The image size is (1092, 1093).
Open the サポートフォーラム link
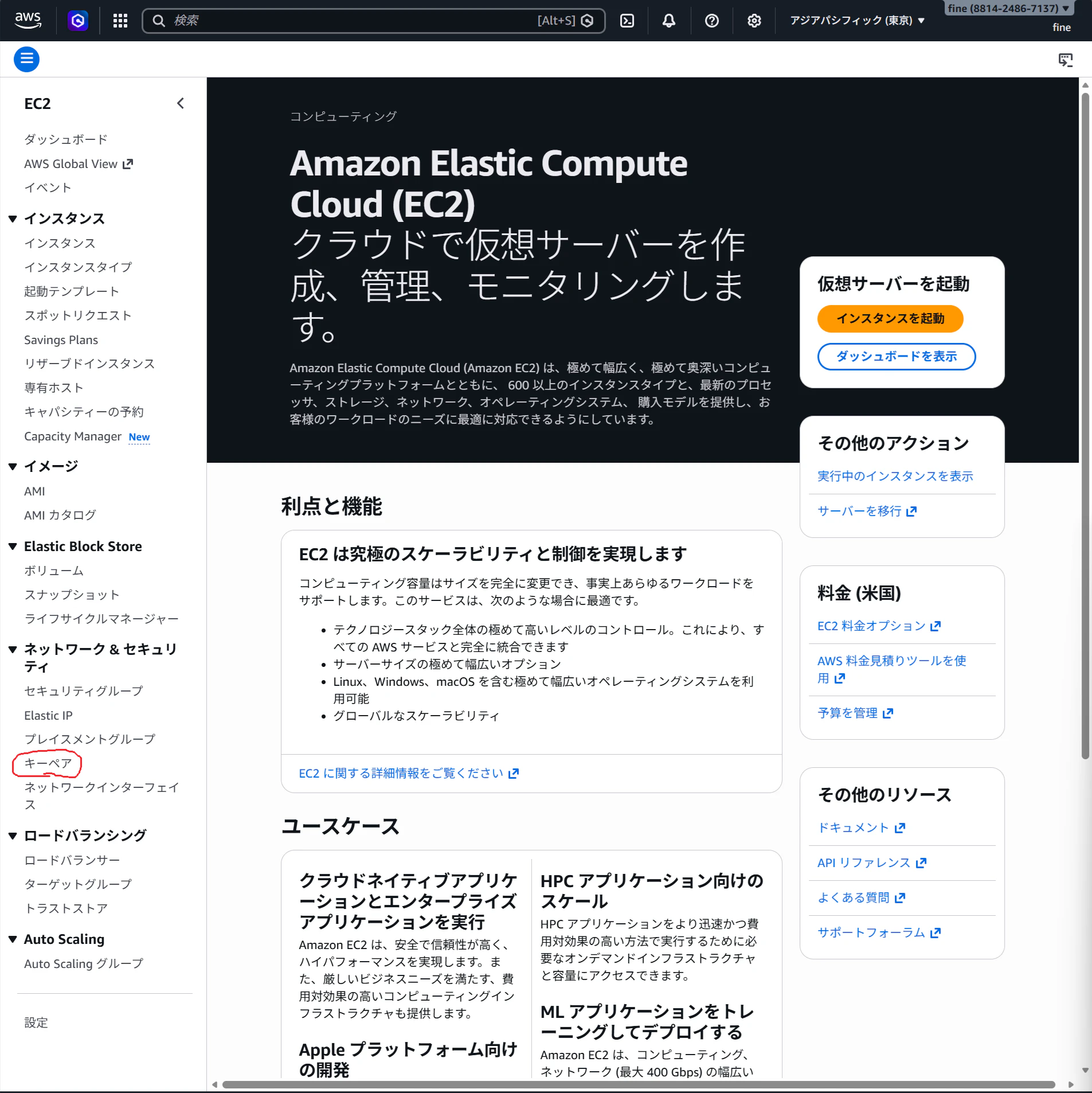point(879,932)
